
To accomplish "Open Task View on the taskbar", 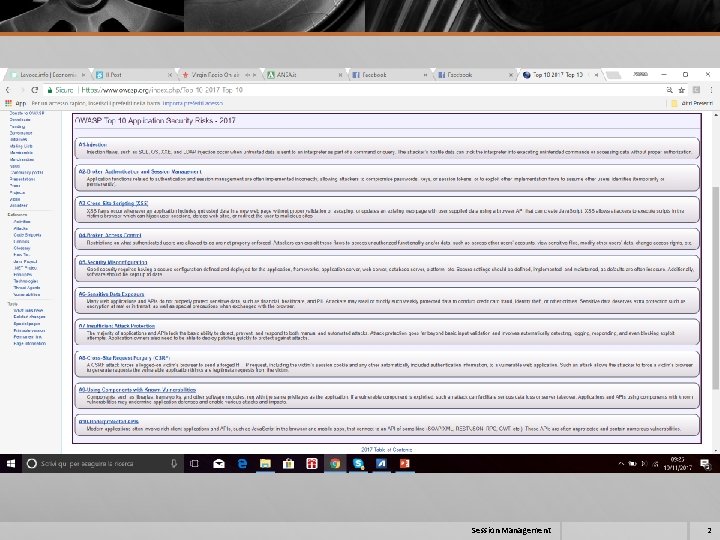I will [194, 464].
